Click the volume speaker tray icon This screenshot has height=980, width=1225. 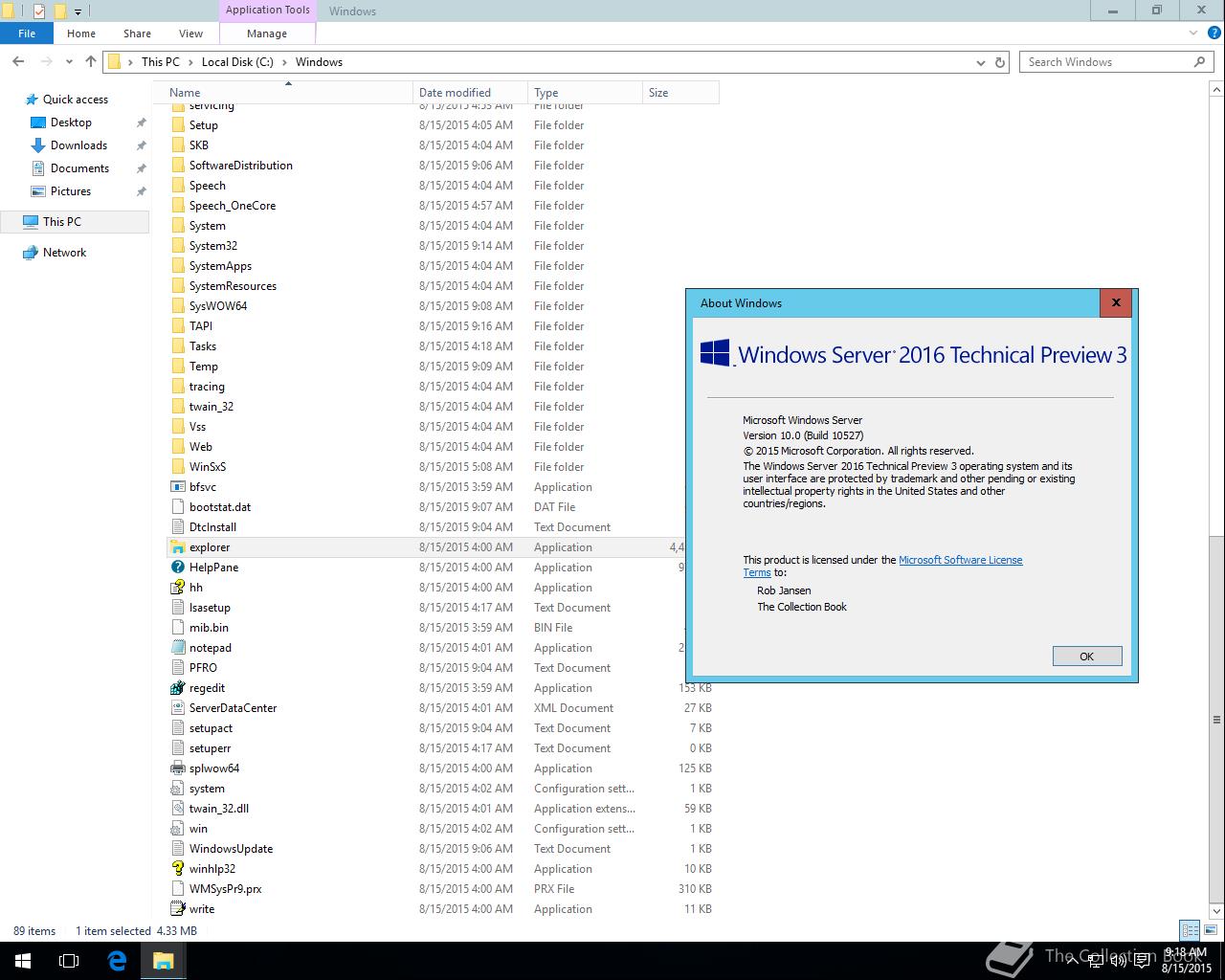[x=1118, y=961]
